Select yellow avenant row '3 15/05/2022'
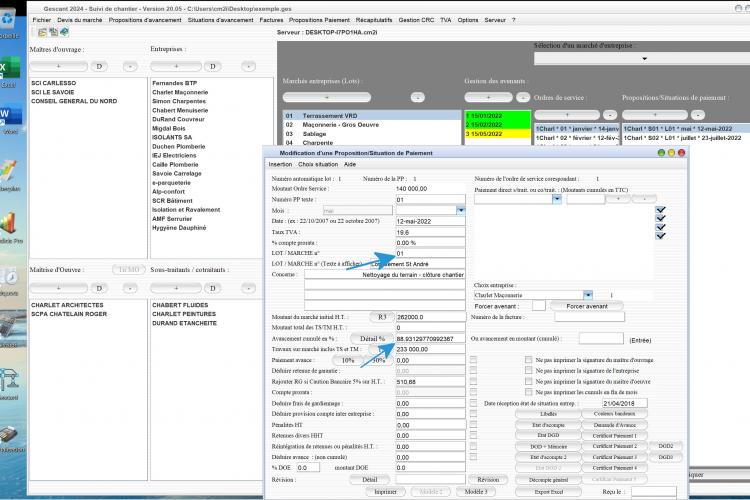Screen dimensions: 750x500 (x=497, y=134)
